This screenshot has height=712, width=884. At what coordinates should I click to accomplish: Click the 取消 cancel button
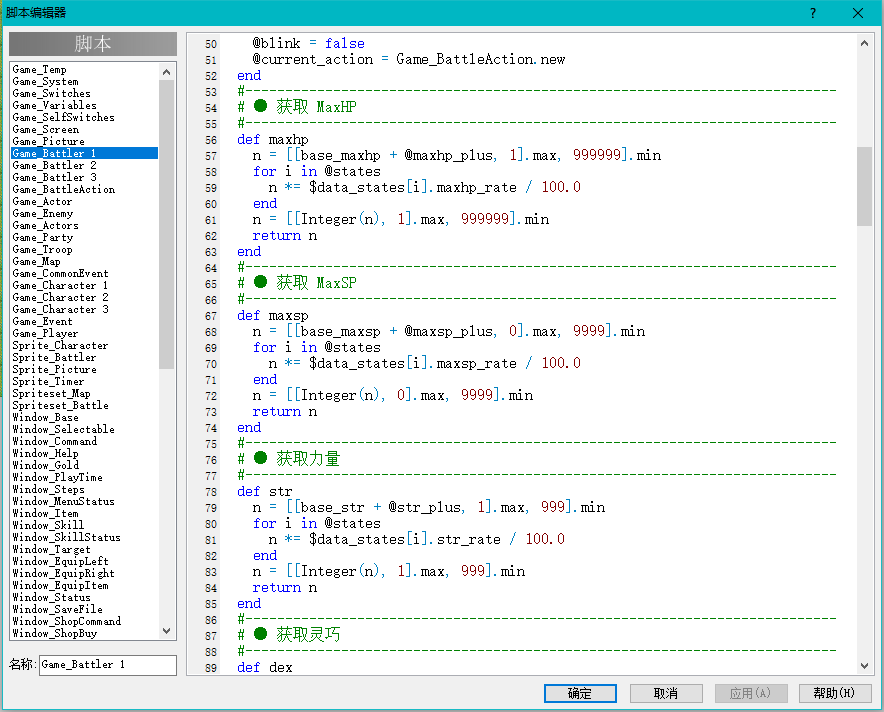pyautogui.click(x=666, y=693)
